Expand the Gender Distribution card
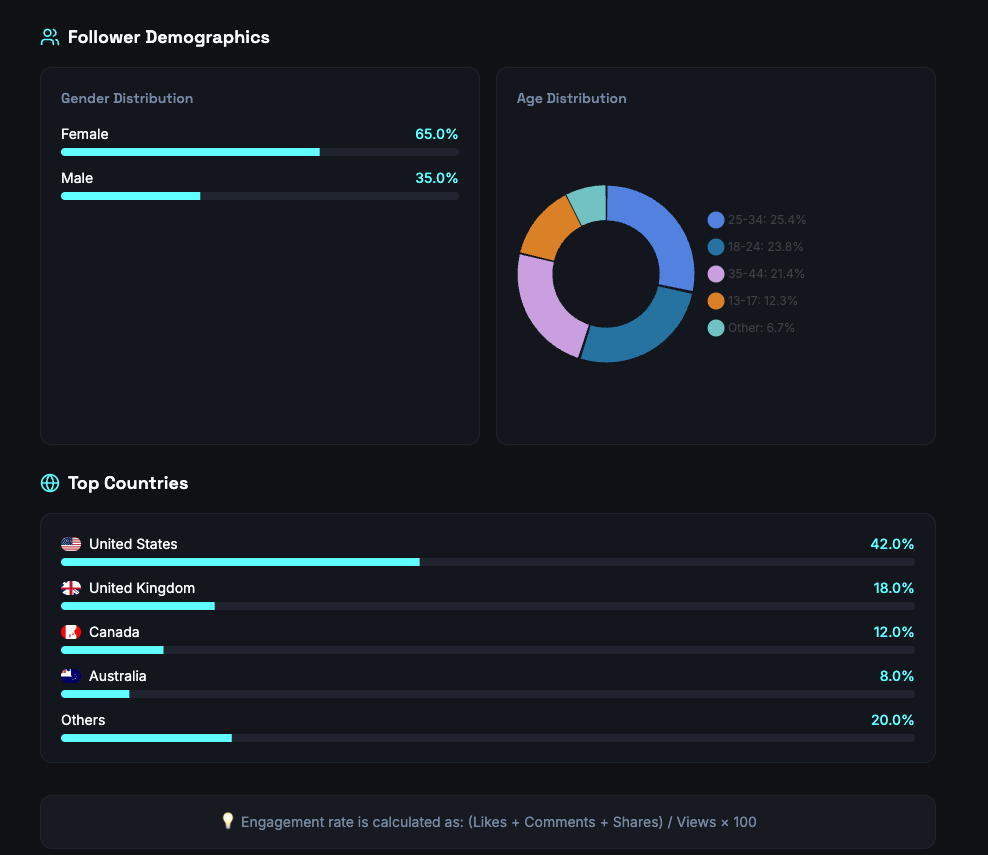The height and width of the screenshot is (855, 988). [259, 255]
